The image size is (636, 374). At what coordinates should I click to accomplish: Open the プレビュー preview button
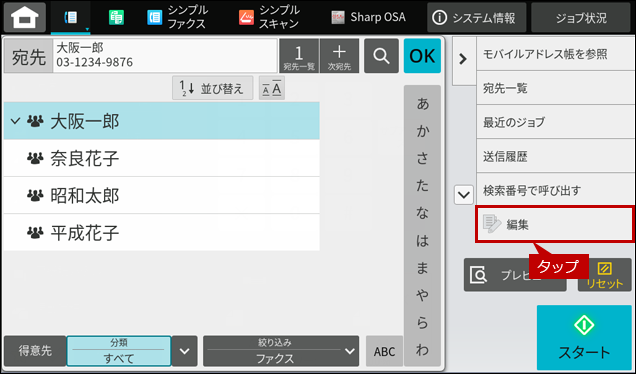pos(514,275)
